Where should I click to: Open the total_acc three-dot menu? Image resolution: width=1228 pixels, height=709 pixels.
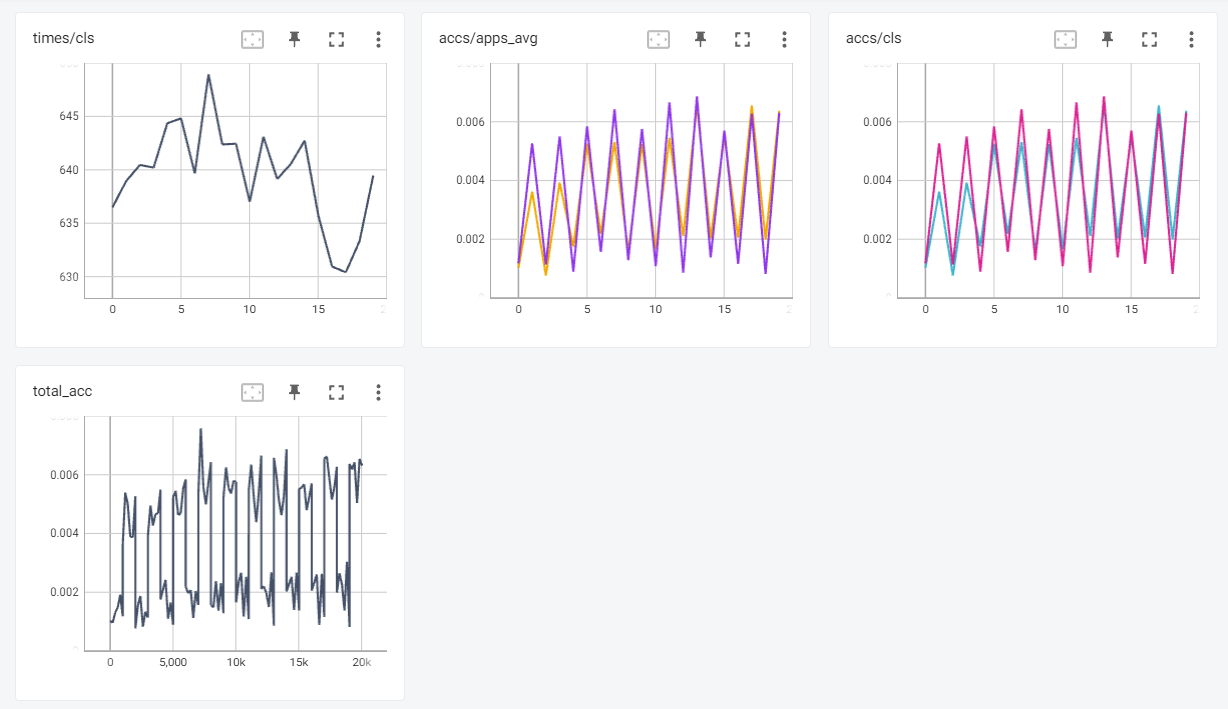[x=378, y=392]
